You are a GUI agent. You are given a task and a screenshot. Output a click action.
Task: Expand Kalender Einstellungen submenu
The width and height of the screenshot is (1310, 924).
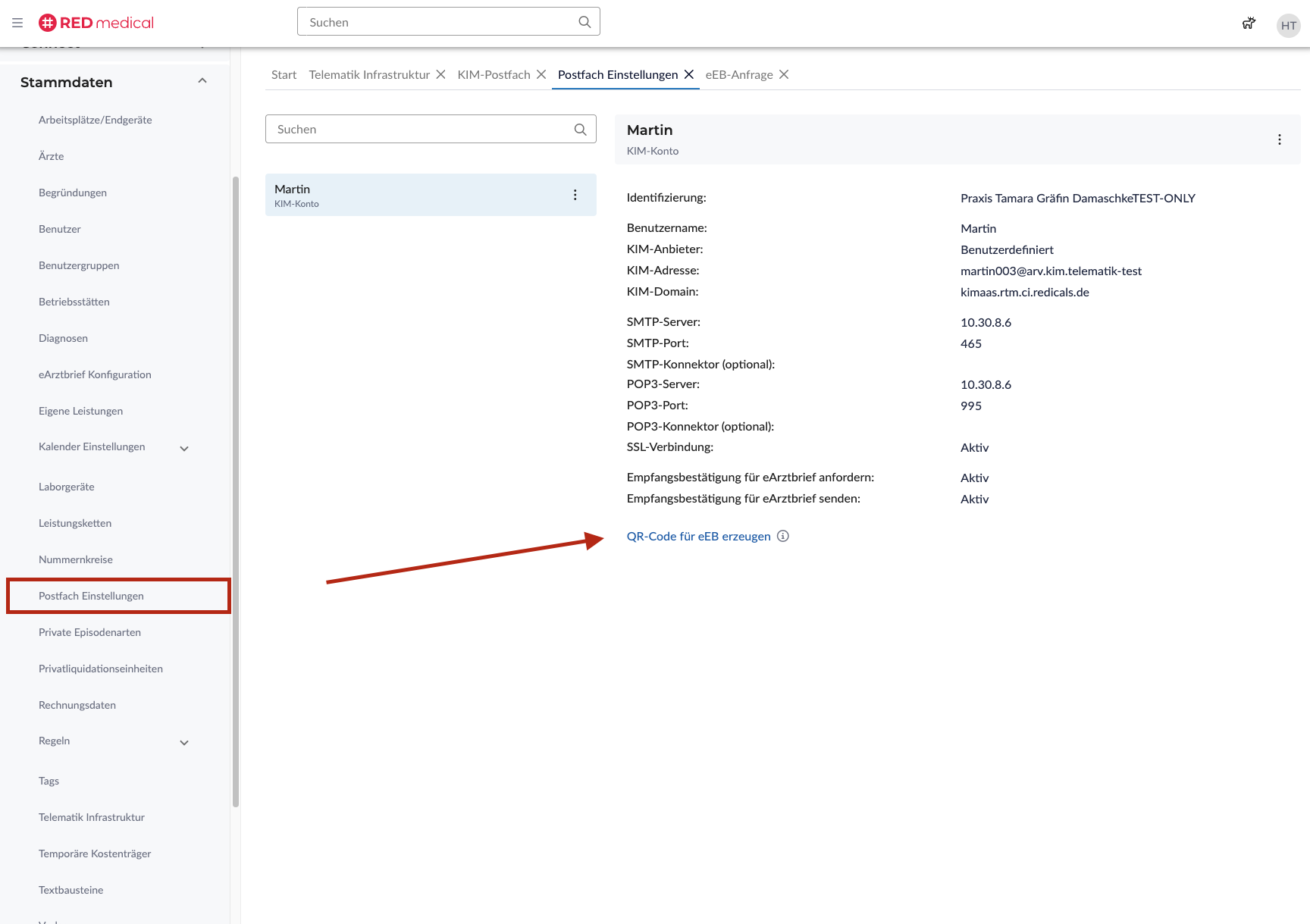(x=184, y=448)
